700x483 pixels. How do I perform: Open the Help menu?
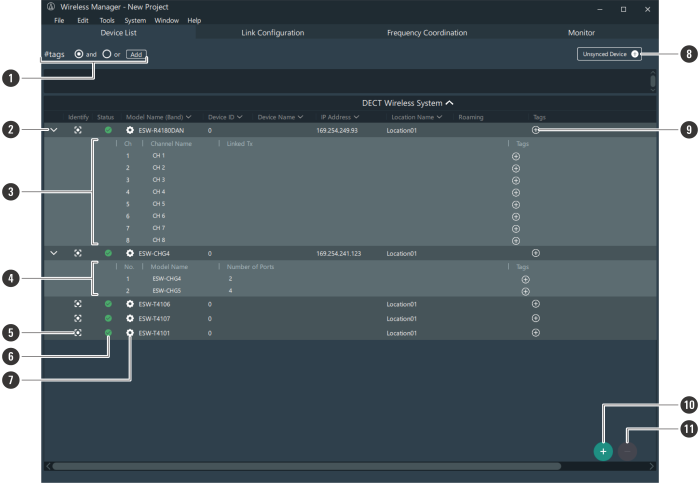194,21
